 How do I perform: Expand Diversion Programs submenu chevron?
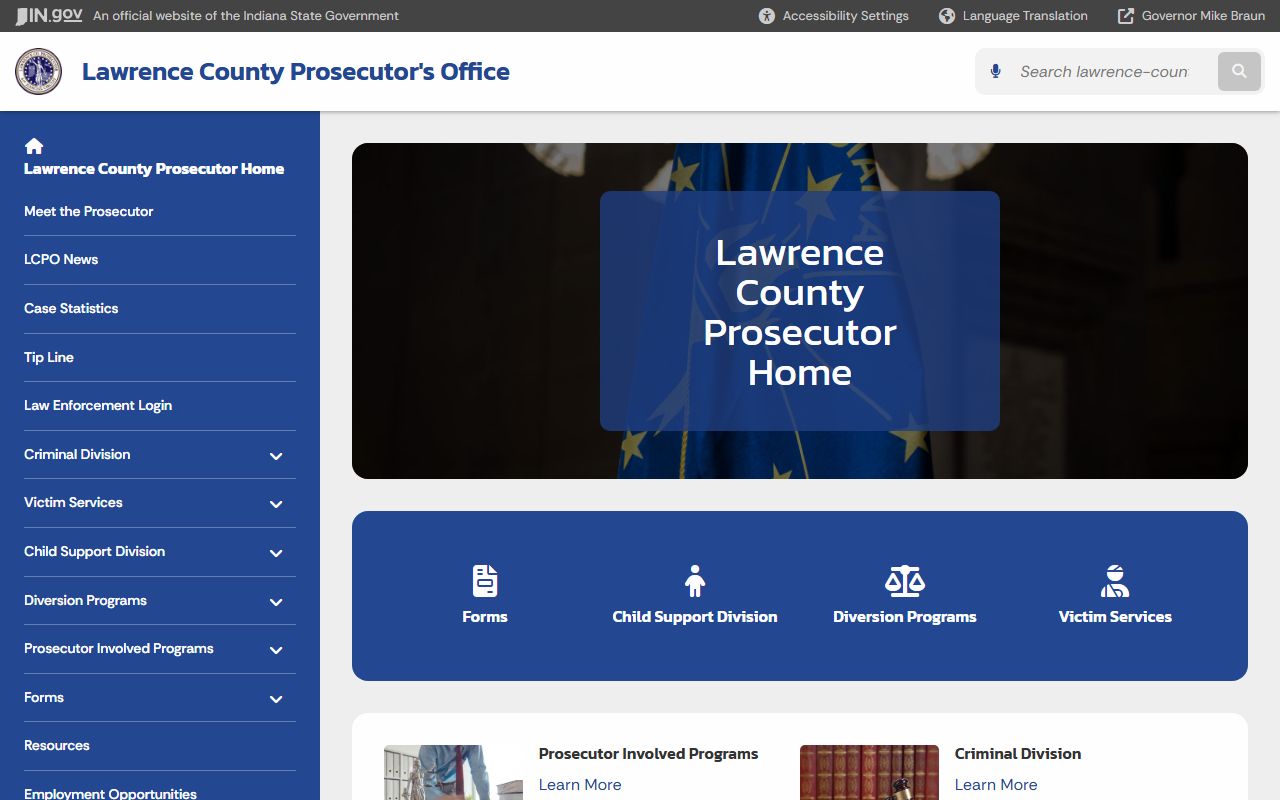(x=276, y=602)
